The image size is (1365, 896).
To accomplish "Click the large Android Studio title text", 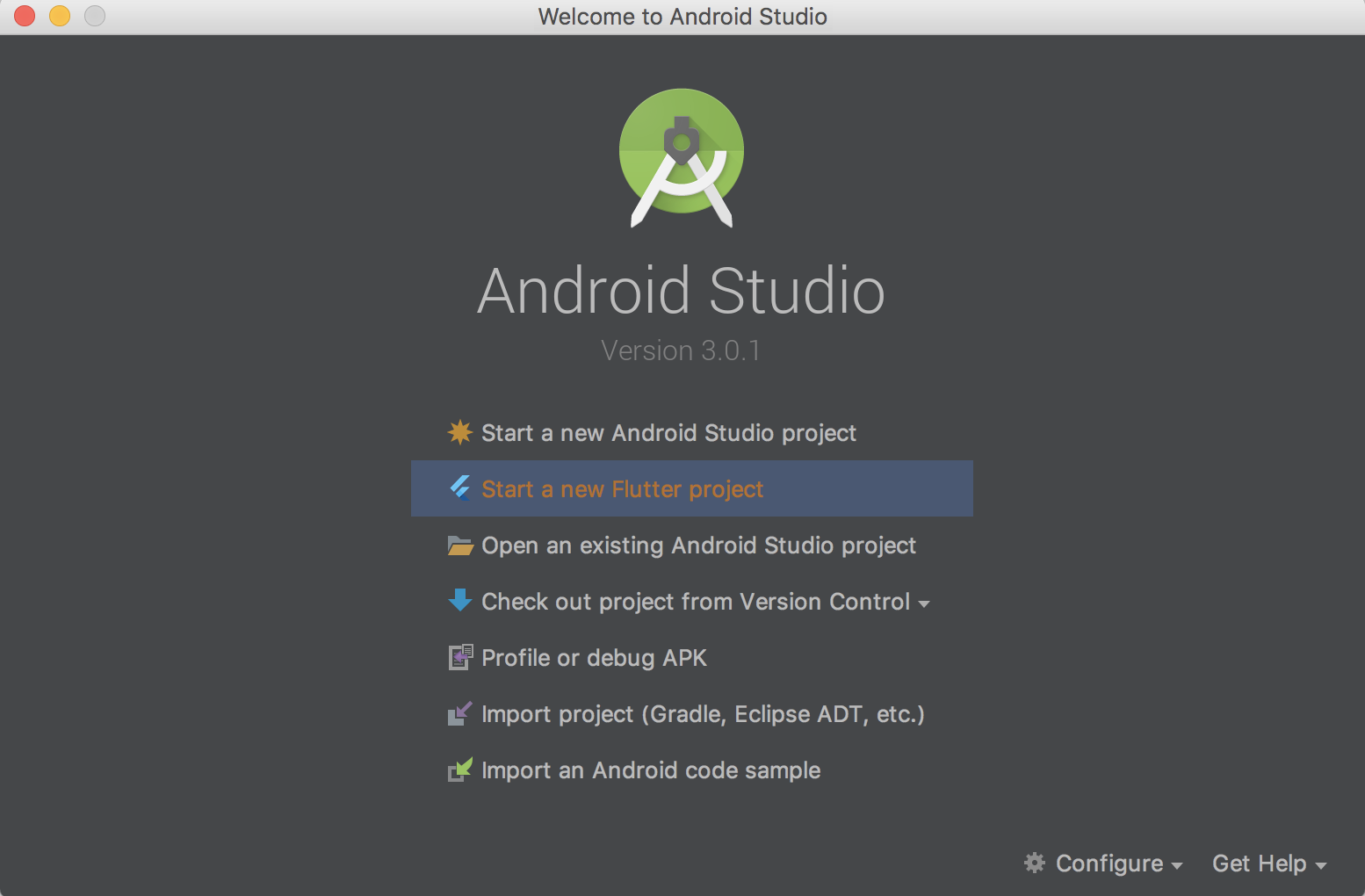I will [682, 291].
